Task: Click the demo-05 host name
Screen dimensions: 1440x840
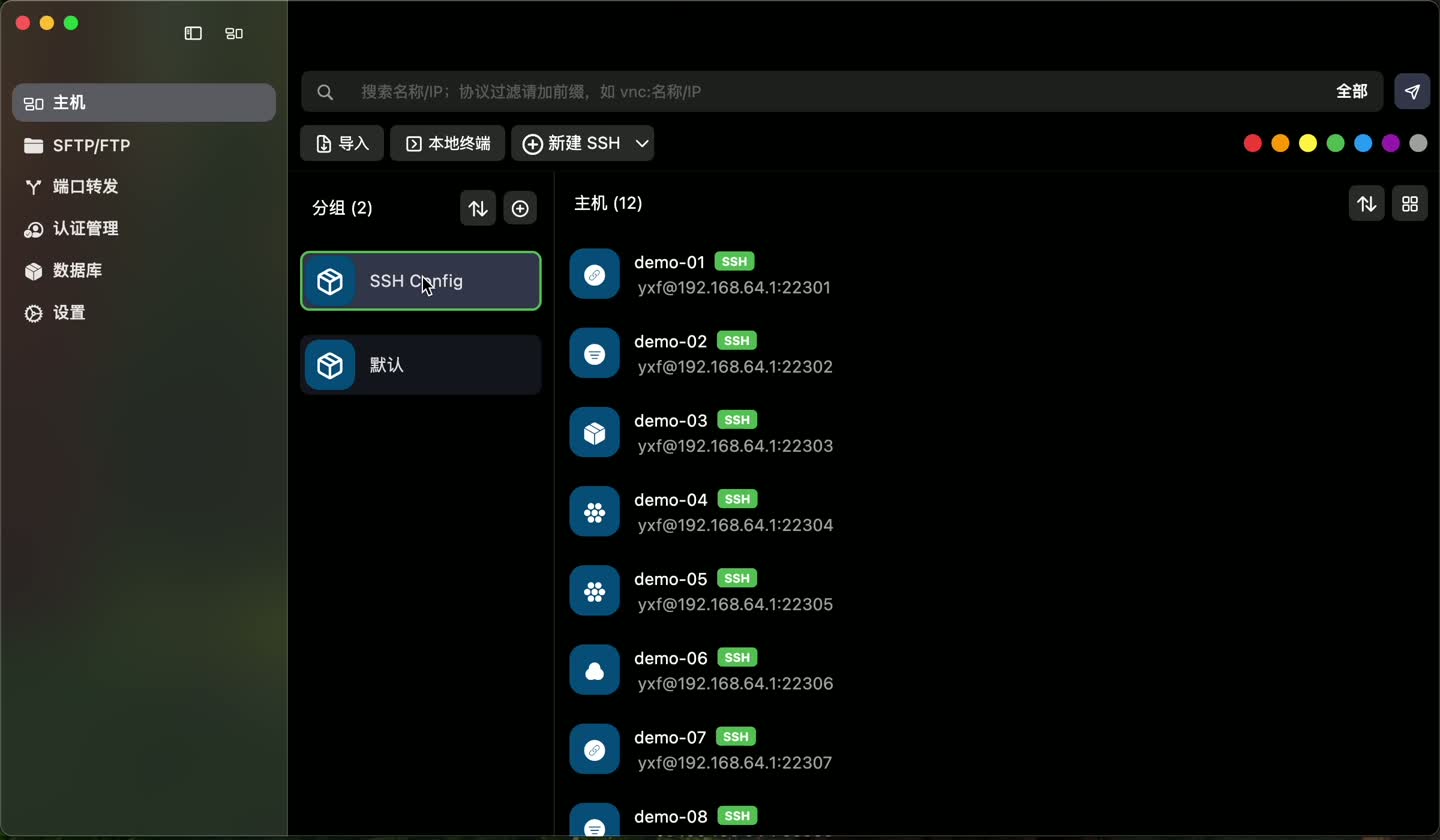Action: pos(671,579)
